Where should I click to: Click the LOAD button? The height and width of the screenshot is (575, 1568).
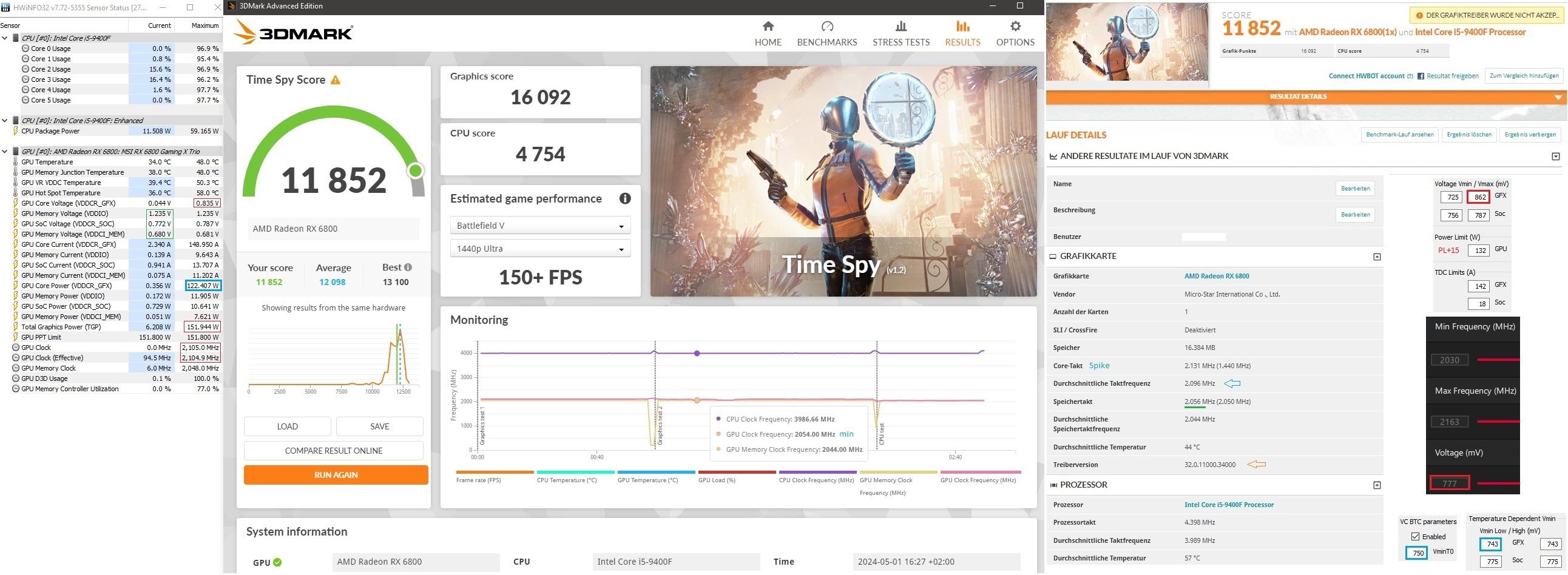click(287, 426)
